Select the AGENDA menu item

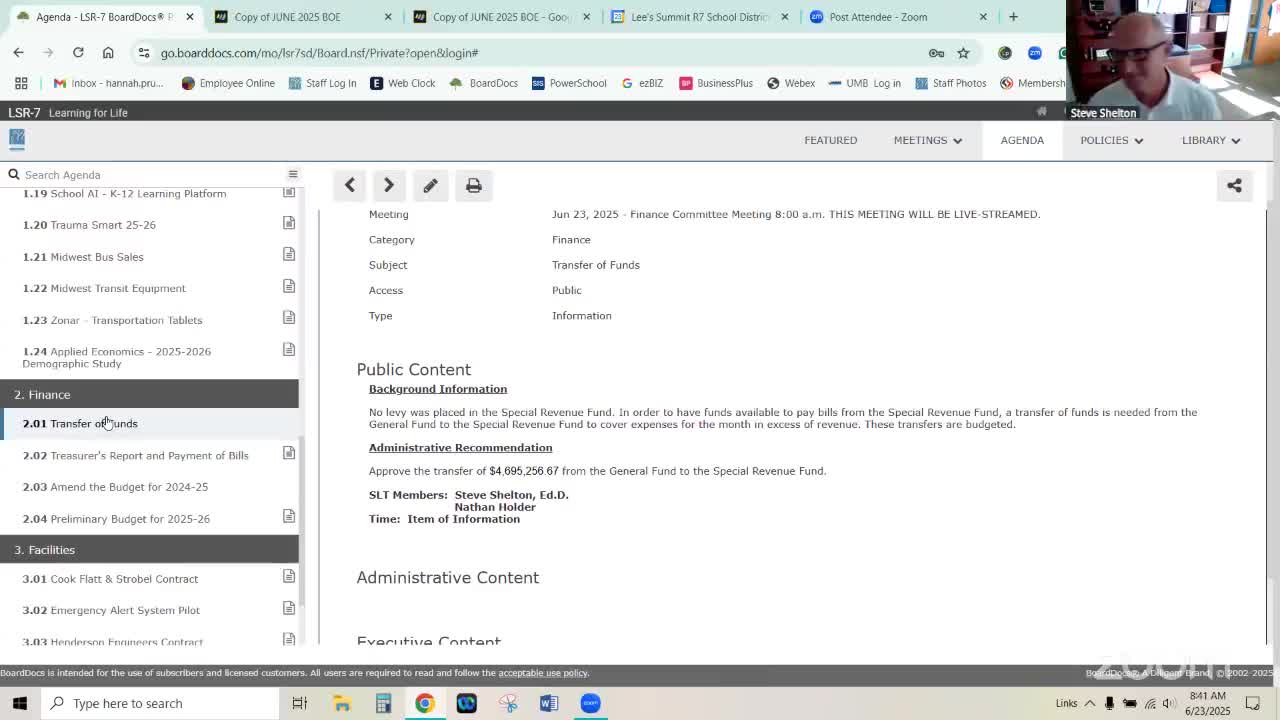pyautogui.click(x=1022, y=140)
